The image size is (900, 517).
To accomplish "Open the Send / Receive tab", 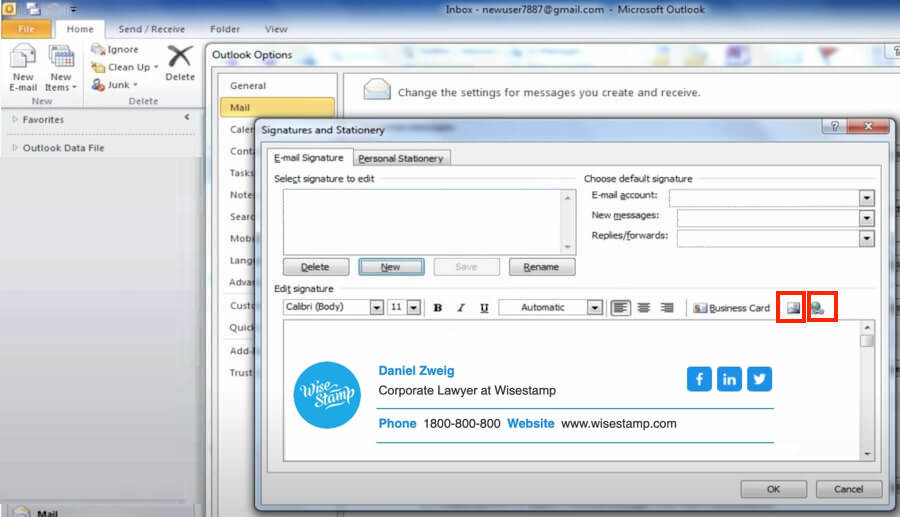I will click(152, 29).
